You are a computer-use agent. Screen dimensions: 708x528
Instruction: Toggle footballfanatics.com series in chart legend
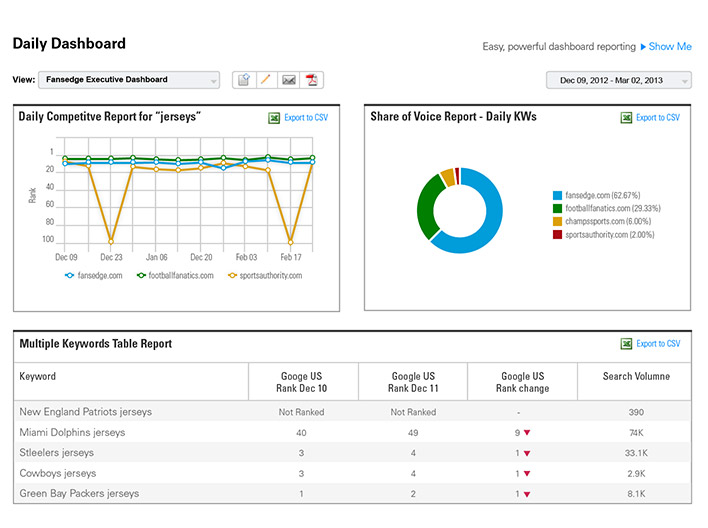(x=175, y=276)
